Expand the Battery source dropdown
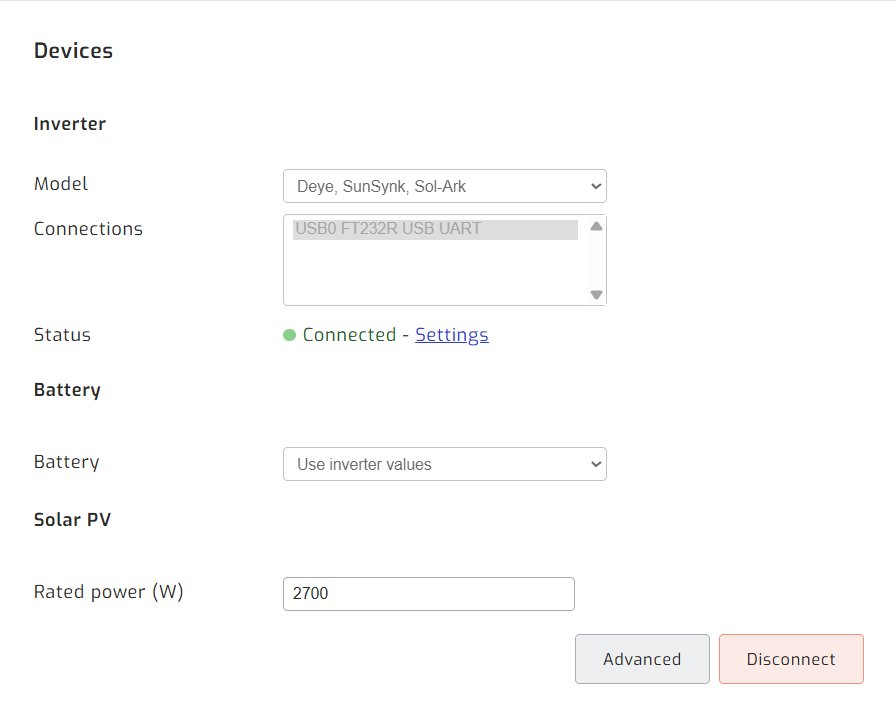 (x=444, y=464)
